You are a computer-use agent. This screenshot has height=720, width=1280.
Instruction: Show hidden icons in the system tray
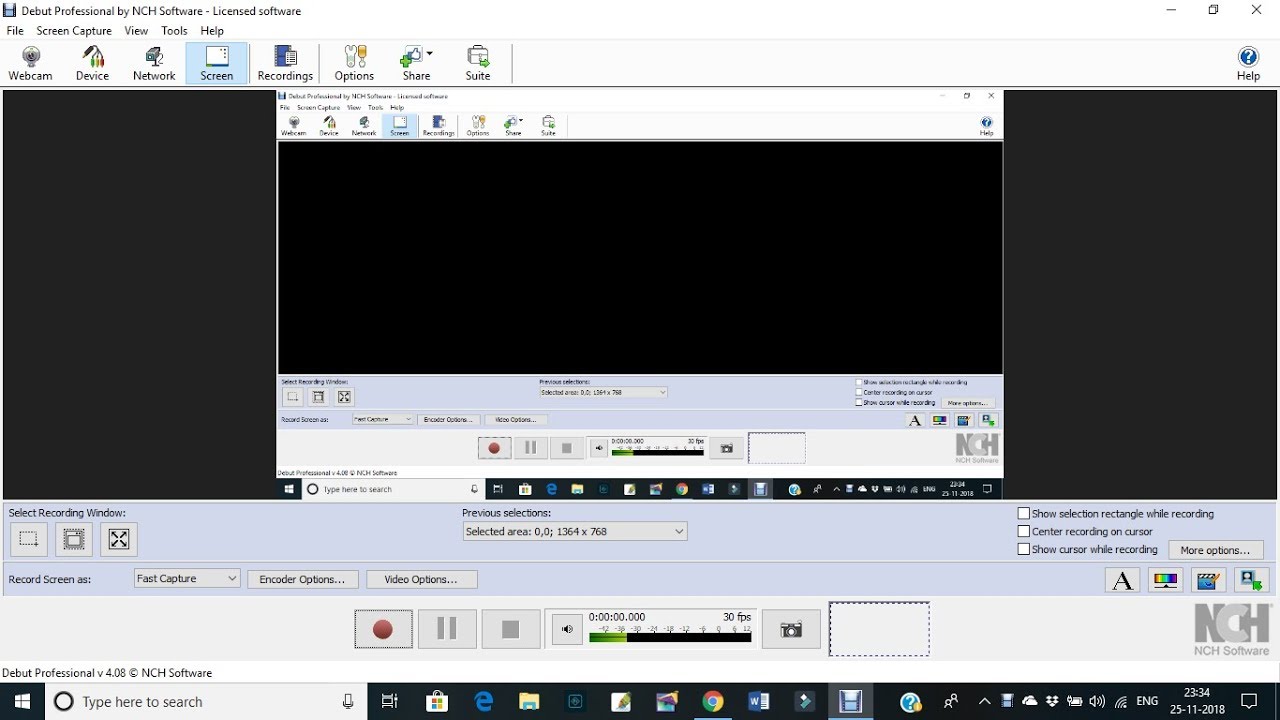tap(984, 702)
